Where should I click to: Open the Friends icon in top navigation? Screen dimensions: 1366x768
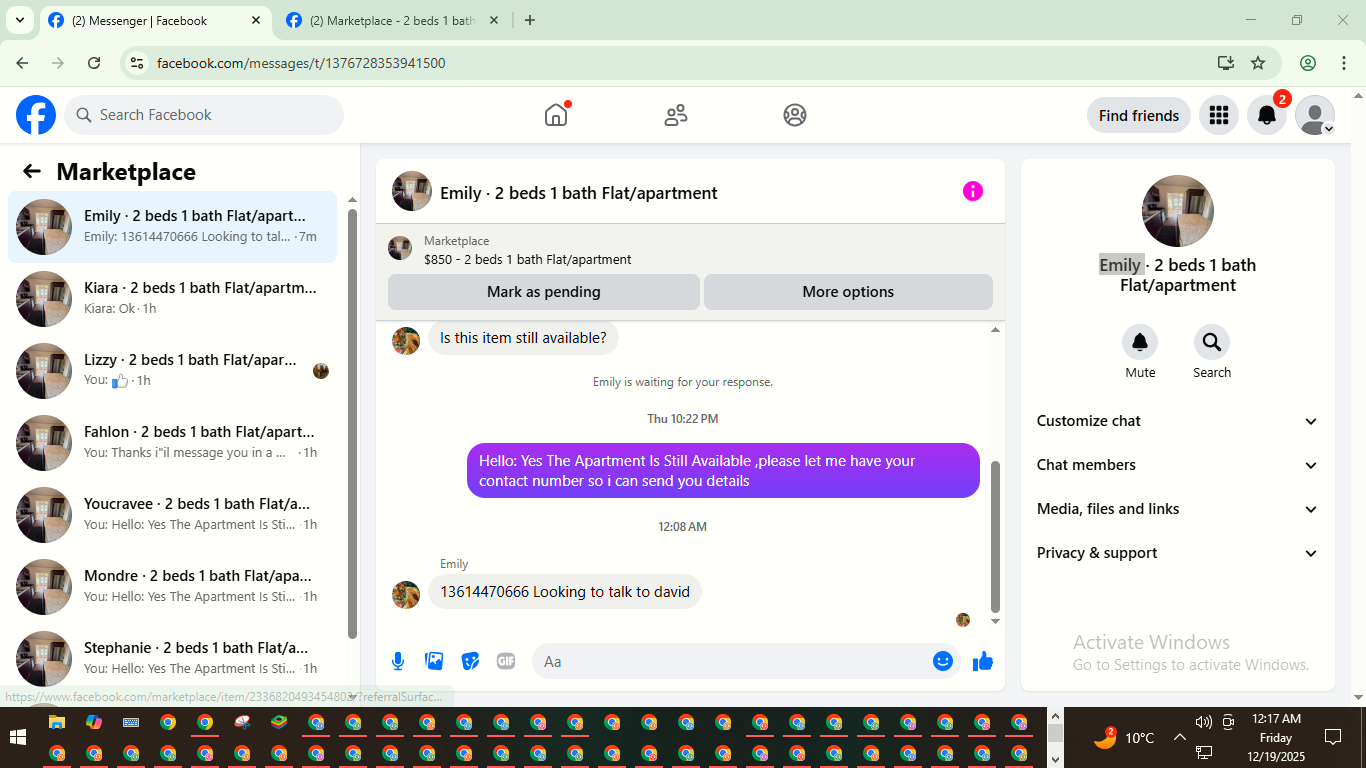676,115
